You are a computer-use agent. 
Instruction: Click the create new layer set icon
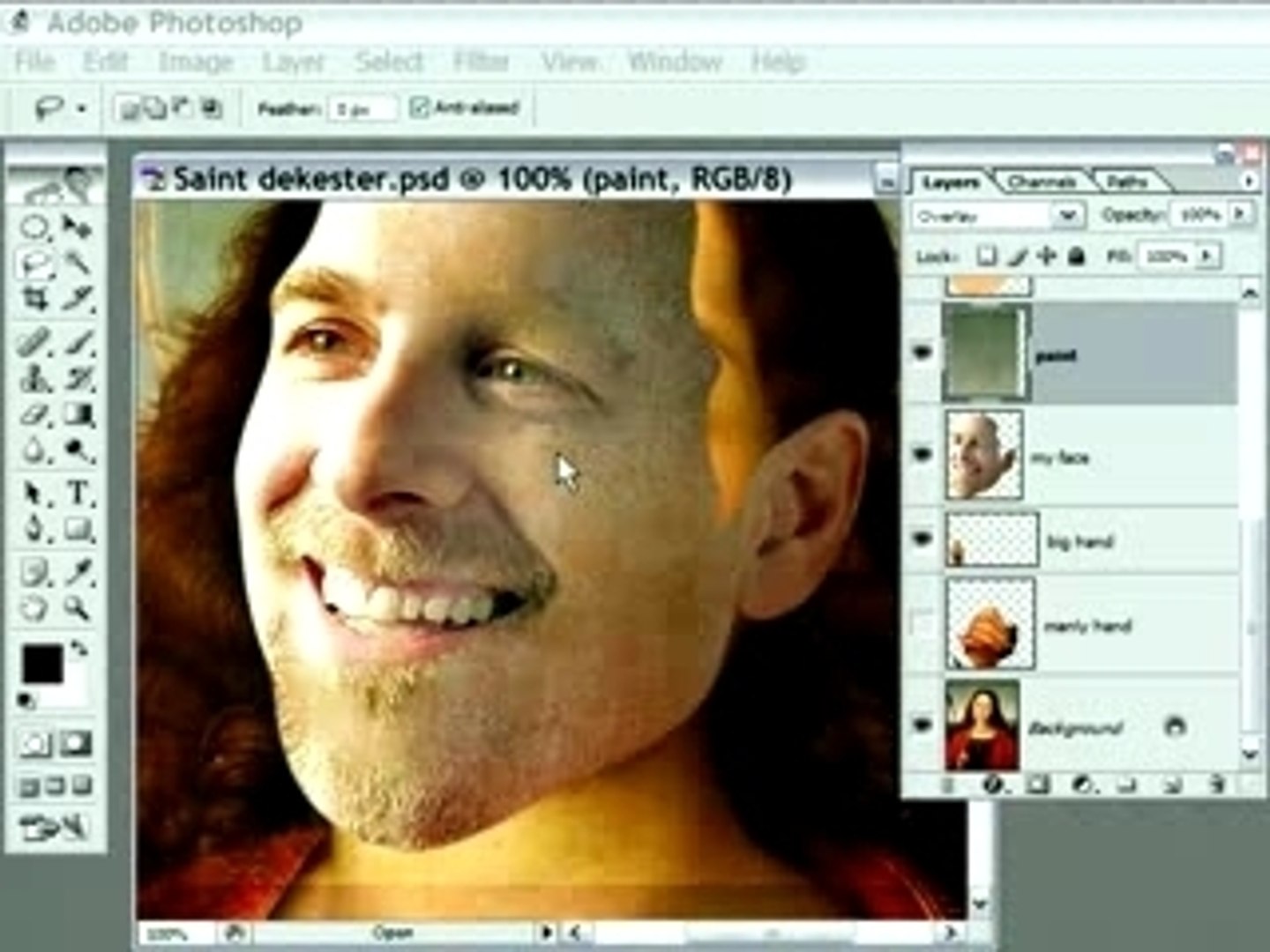point(1128,784)
